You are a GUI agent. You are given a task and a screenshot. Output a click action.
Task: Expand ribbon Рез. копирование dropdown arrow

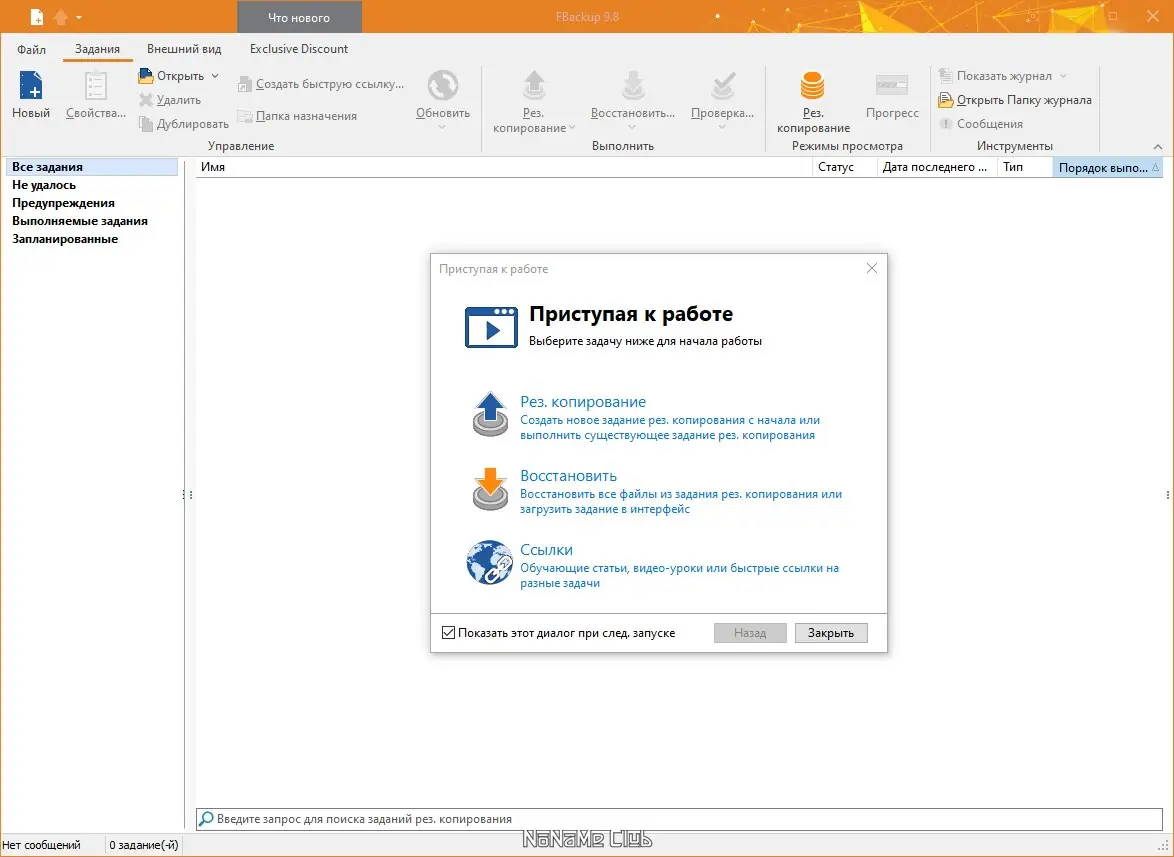click(x=572, y=127)
